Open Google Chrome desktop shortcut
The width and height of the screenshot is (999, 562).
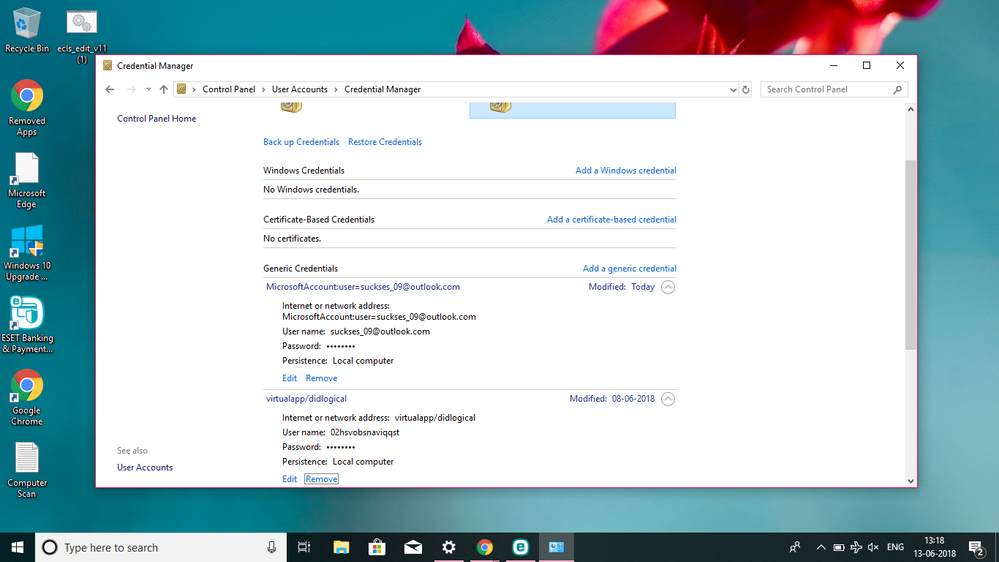click(x=27, y=398)
